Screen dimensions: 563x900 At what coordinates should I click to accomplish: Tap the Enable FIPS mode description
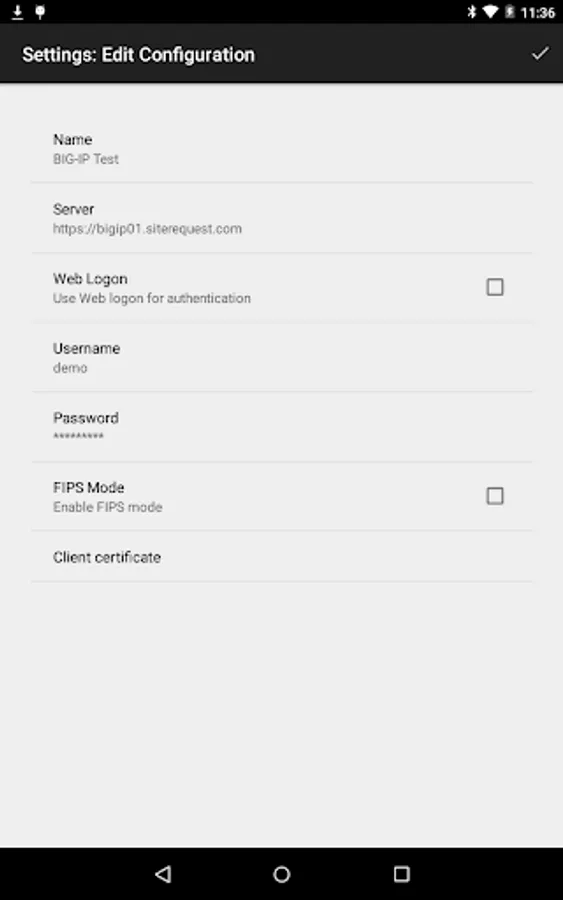(x=108, y=507)
